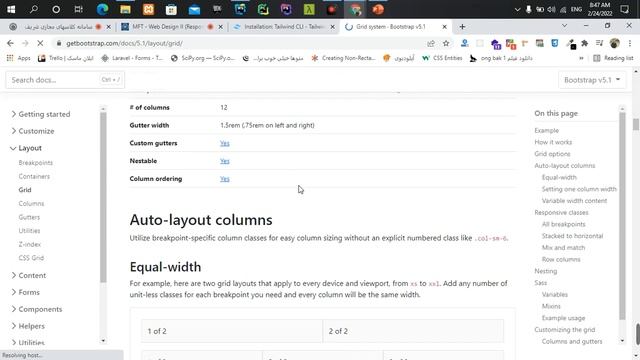Open the tab search dropdown arrow

(x=564, y=26)
